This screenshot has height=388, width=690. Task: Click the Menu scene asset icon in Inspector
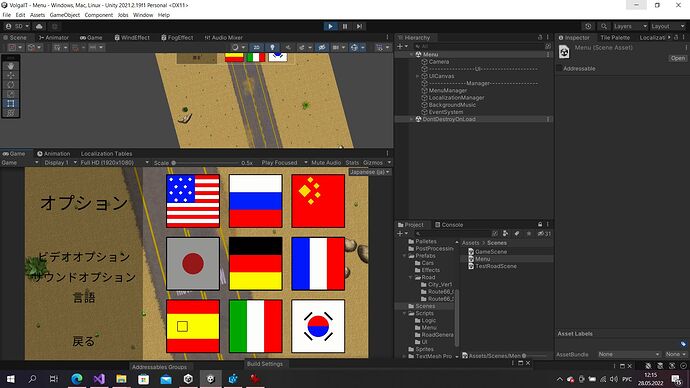pyautogui.click(x=564, y=52)
